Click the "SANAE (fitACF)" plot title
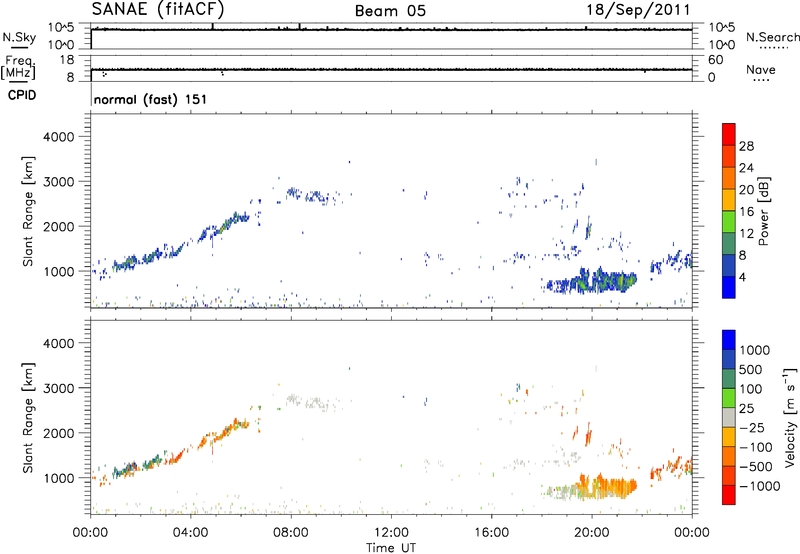The image size is (800, 554). [x=158, y=9]
